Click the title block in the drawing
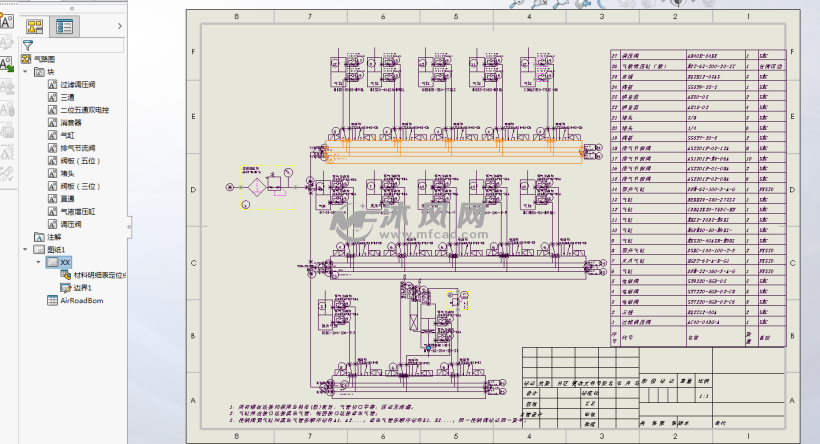 pyautogui.click(x=654, y=387)
